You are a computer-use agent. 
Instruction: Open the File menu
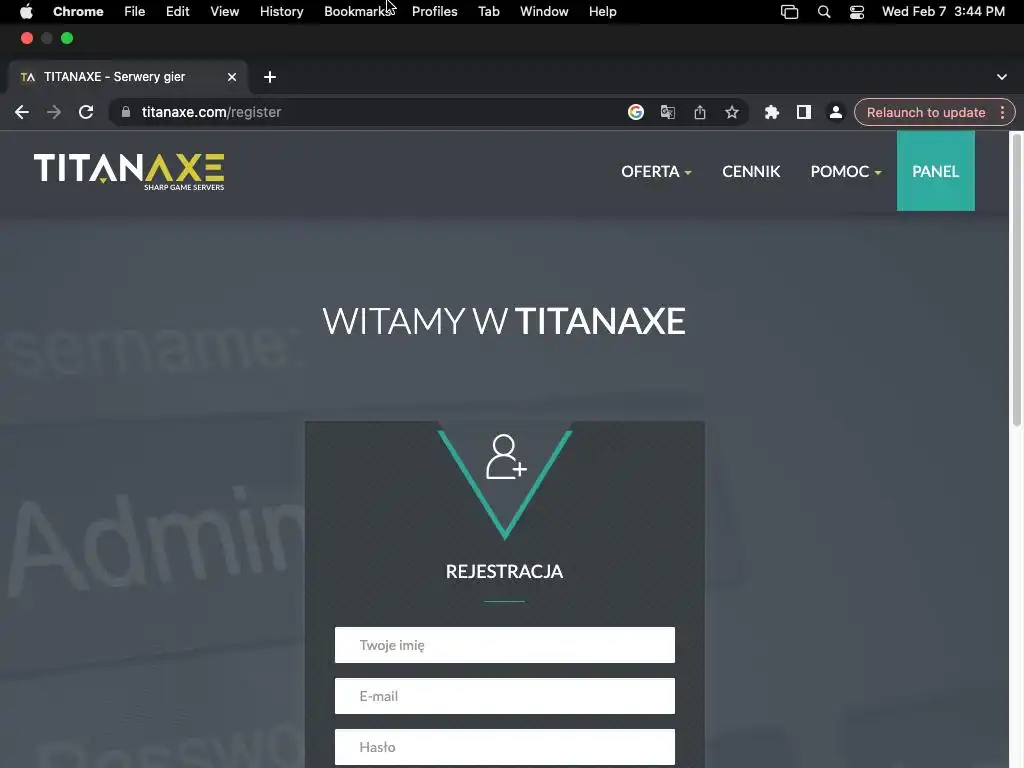[x=135, y=12]
